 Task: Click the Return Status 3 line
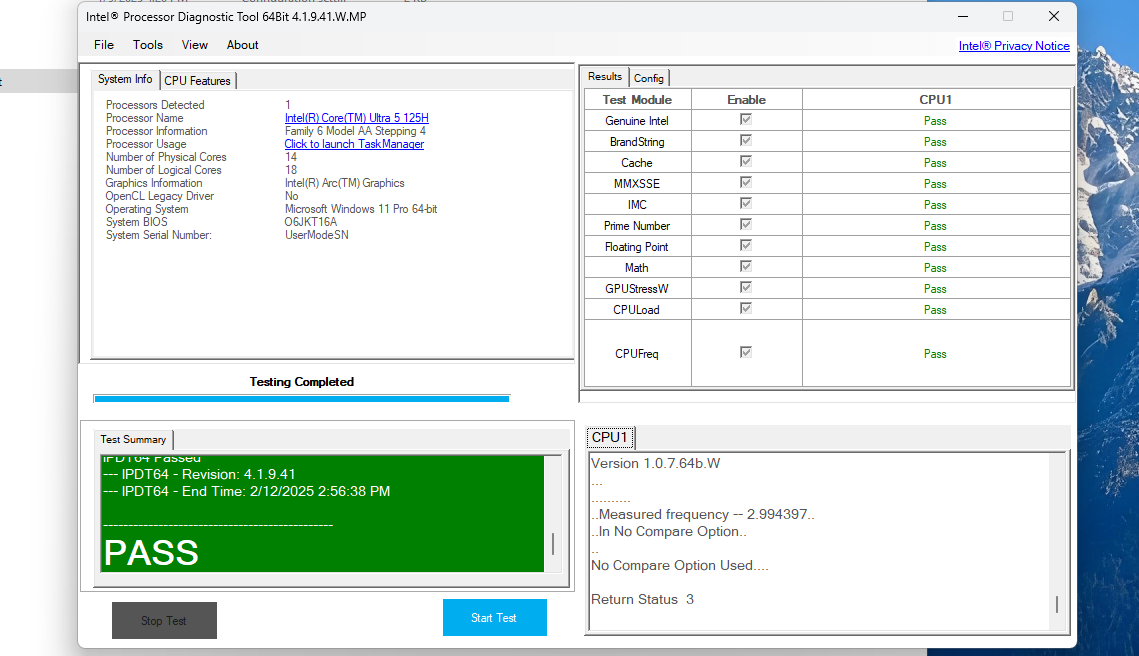642,599
